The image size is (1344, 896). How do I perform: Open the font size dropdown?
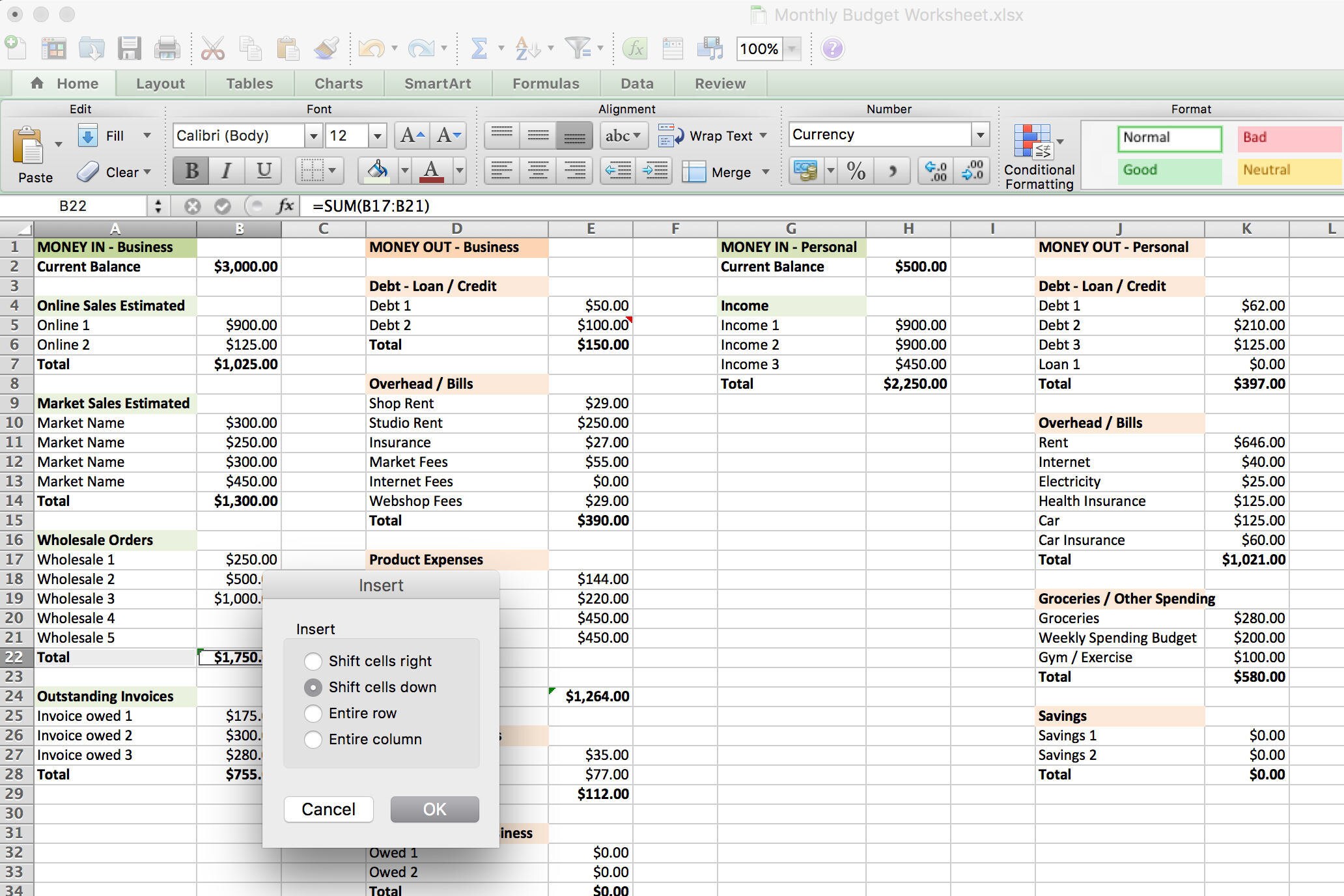coord(377,135)
